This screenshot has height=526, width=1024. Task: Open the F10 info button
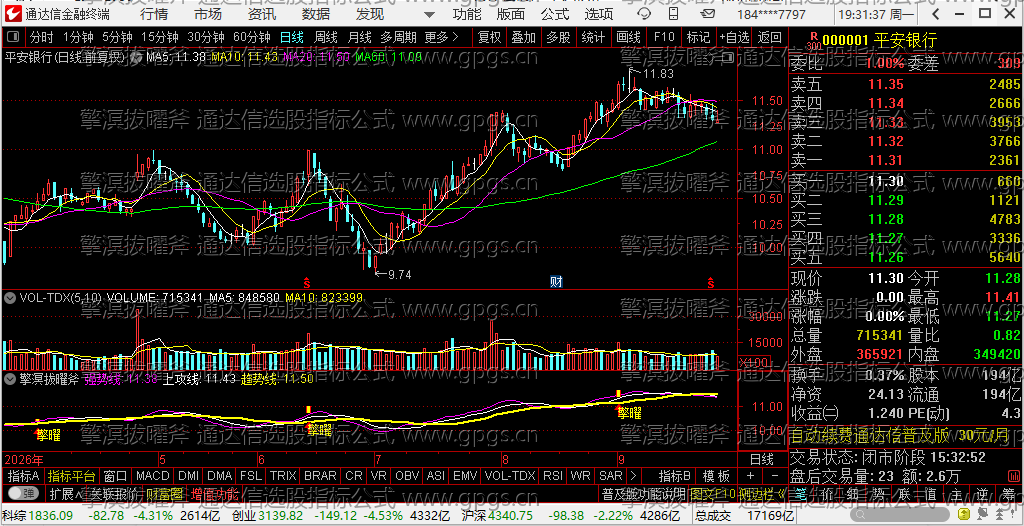pyautogui.click(x=664, y=37)
